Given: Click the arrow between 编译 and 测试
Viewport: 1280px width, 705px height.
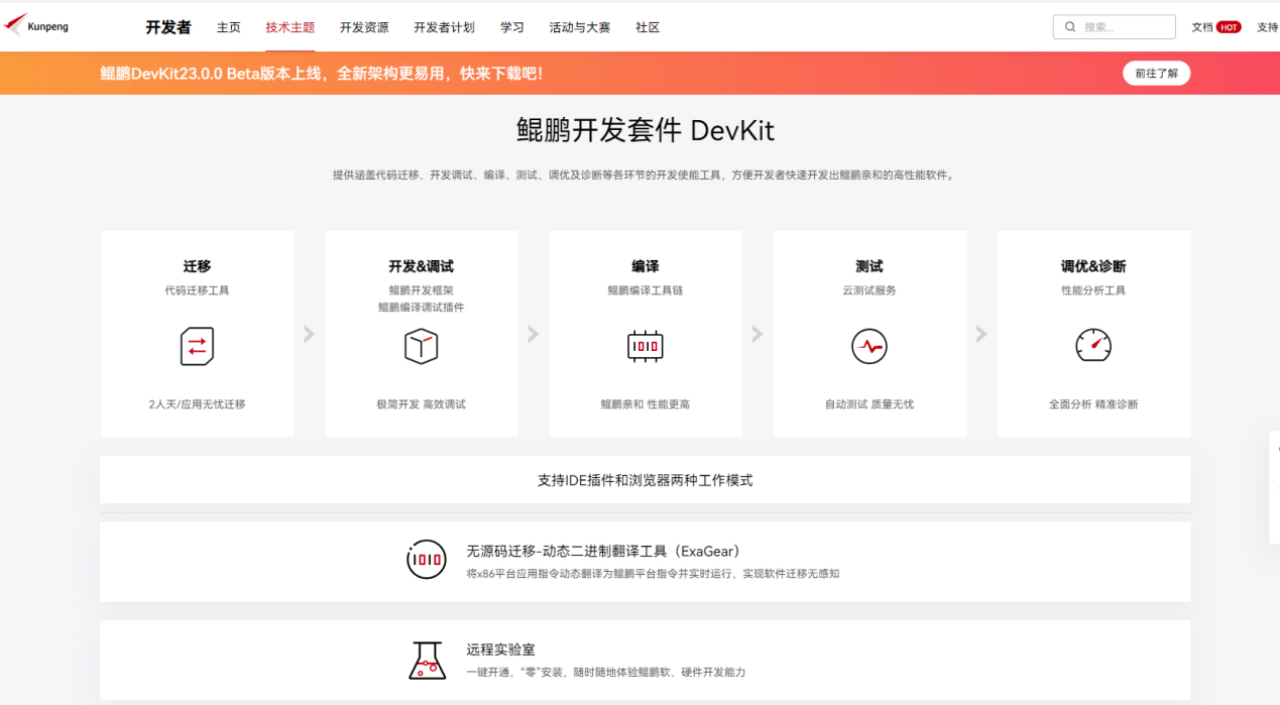Looking at the screenshot, I should pos(757,334).
